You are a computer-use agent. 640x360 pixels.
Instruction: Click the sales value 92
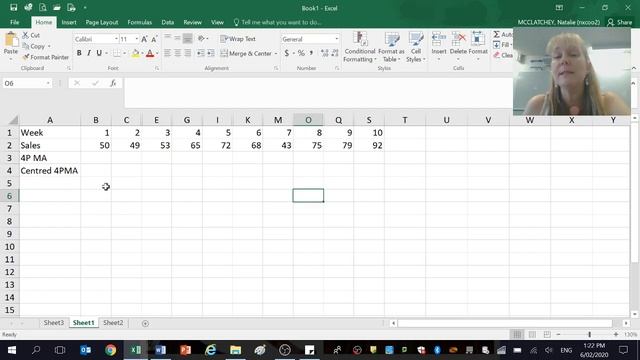[x=369, y=145]
